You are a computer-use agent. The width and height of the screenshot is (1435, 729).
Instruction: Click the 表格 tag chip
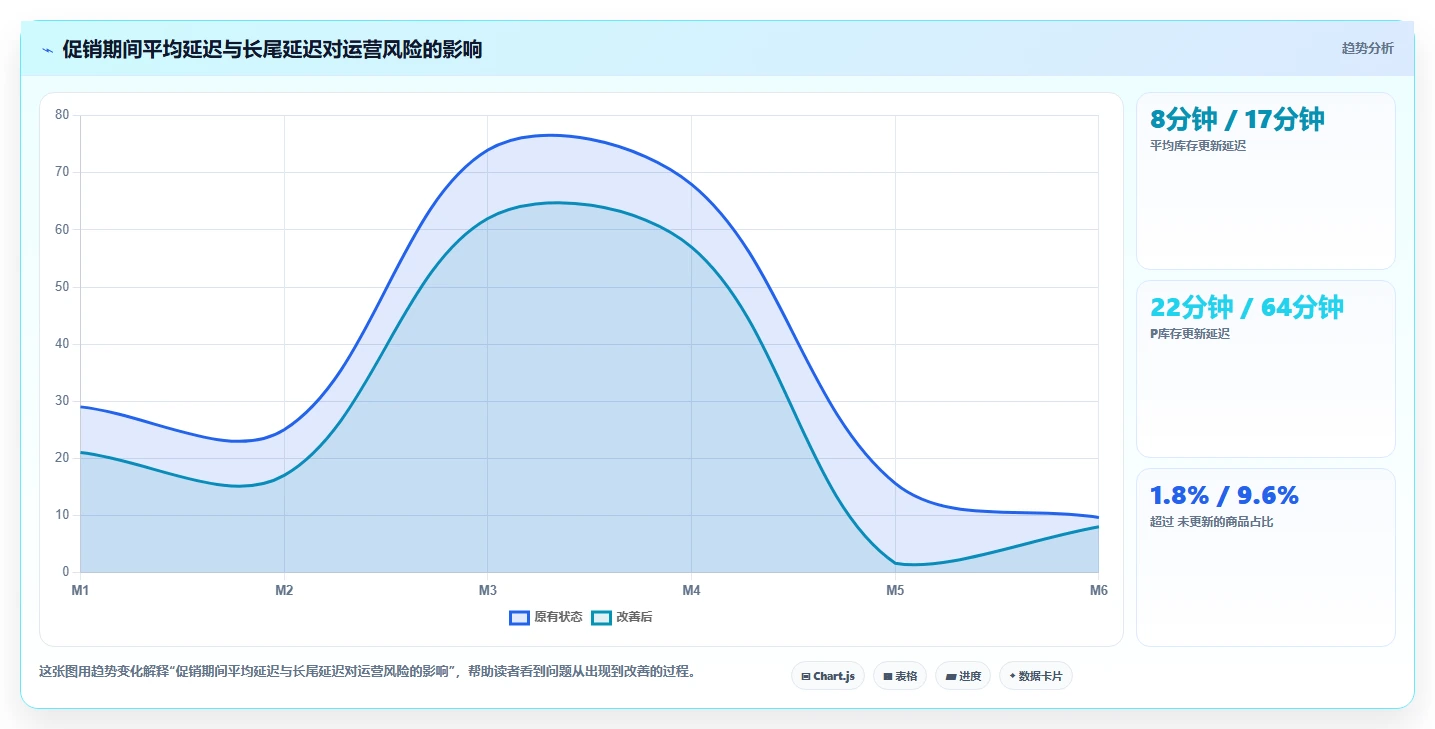pos(900,676)
